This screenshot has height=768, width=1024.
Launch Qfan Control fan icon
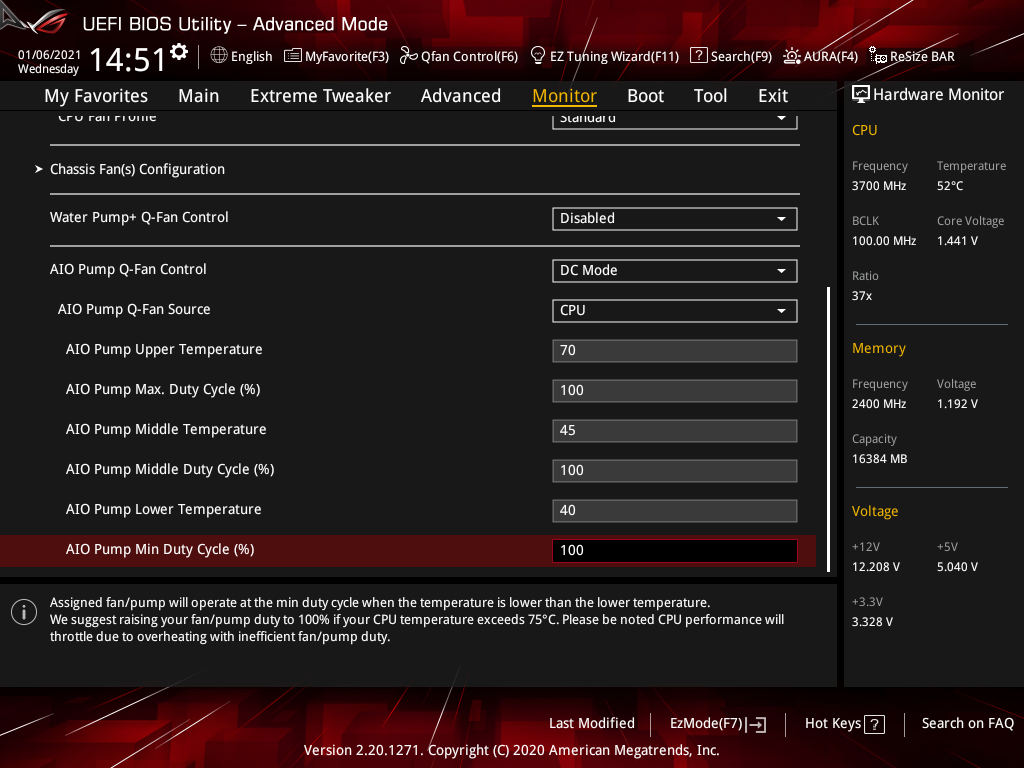[x=408, y=56]
